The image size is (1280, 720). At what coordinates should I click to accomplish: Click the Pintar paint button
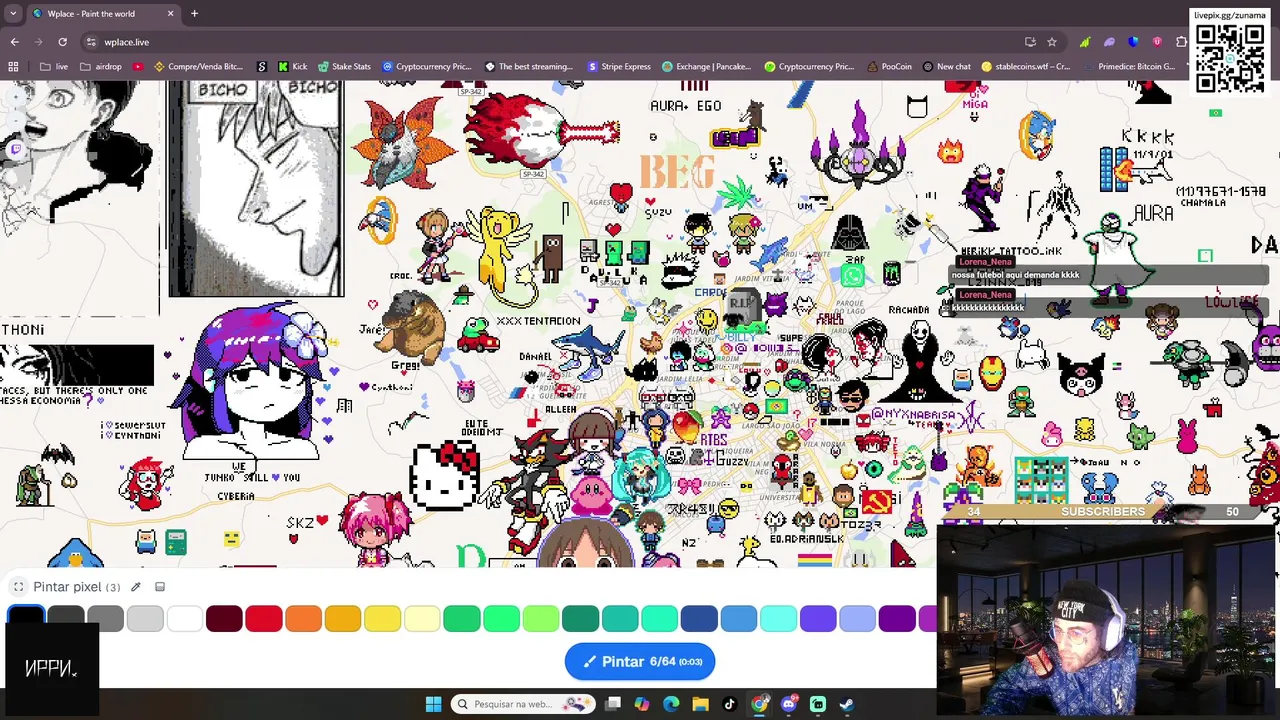(640, 661)
